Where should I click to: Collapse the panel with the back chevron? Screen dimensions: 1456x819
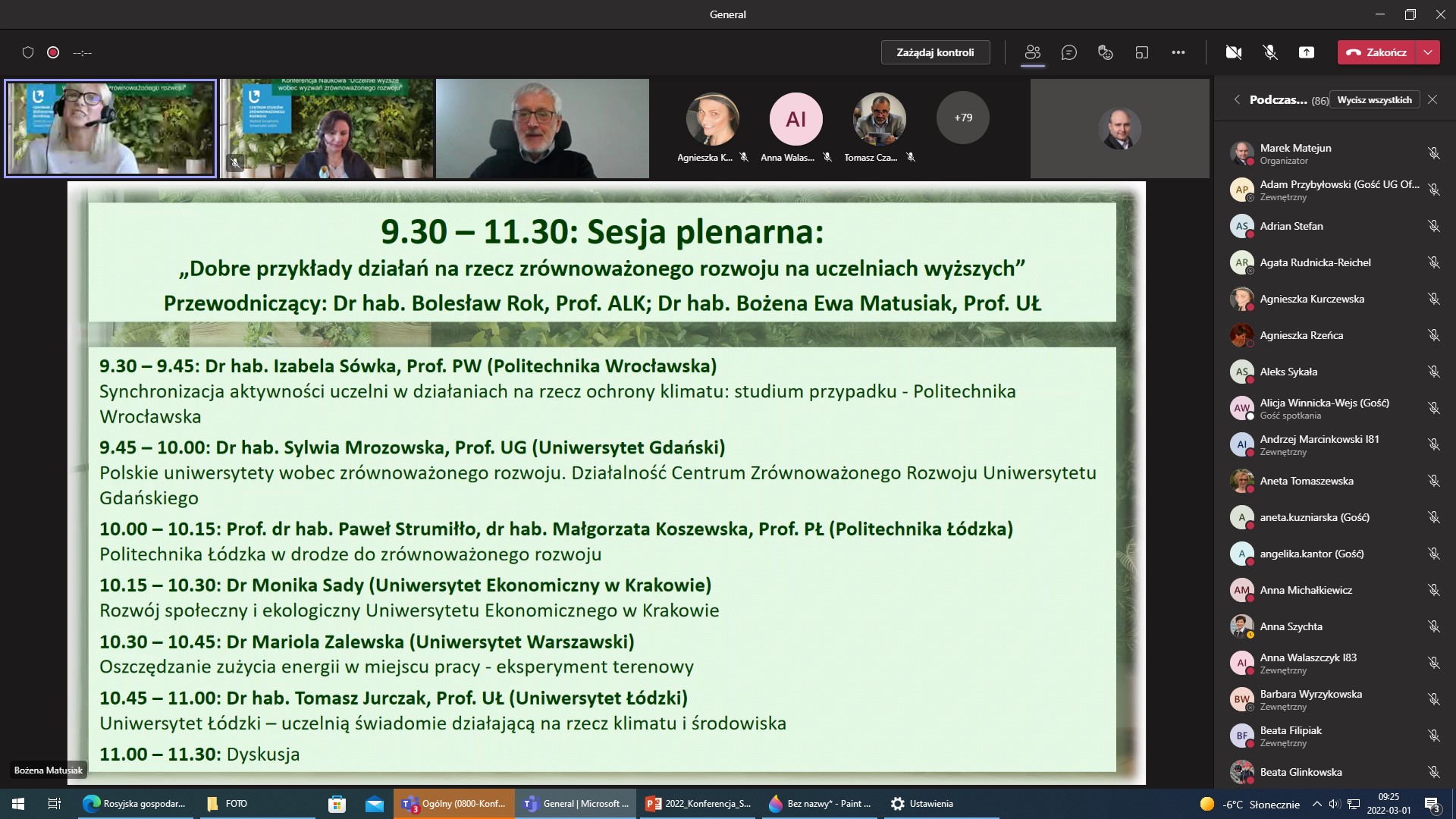(x=1236, y=99)
